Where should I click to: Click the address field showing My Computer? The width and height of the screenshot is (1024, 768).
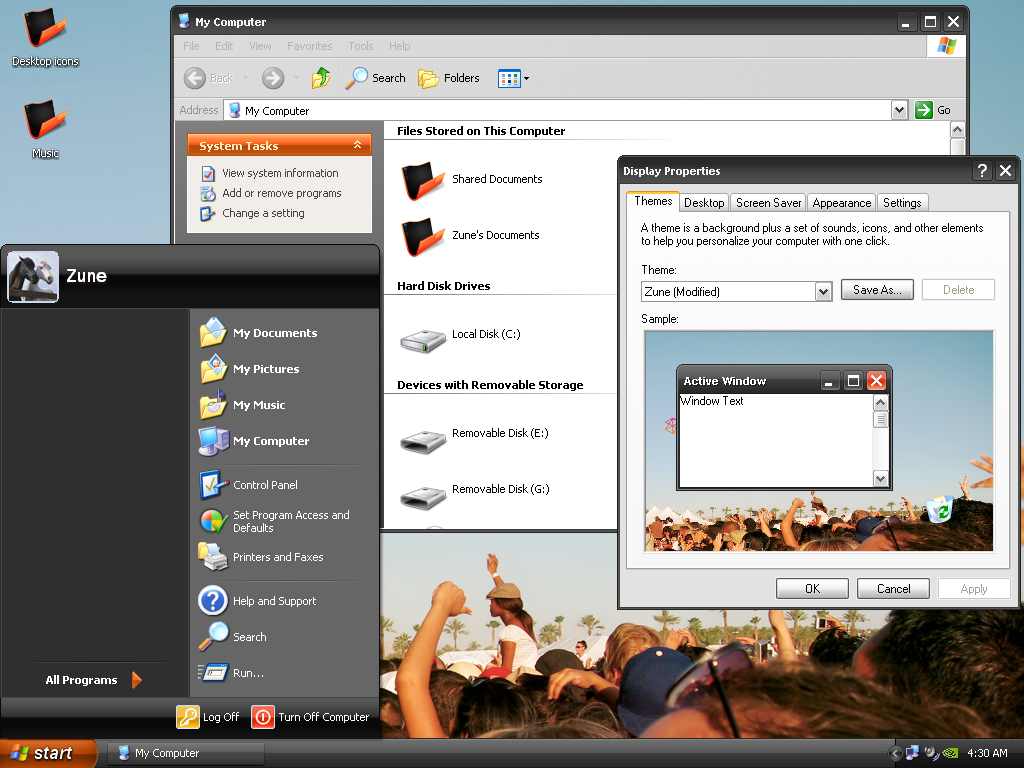pyautogui.click(x=558, y=110)
